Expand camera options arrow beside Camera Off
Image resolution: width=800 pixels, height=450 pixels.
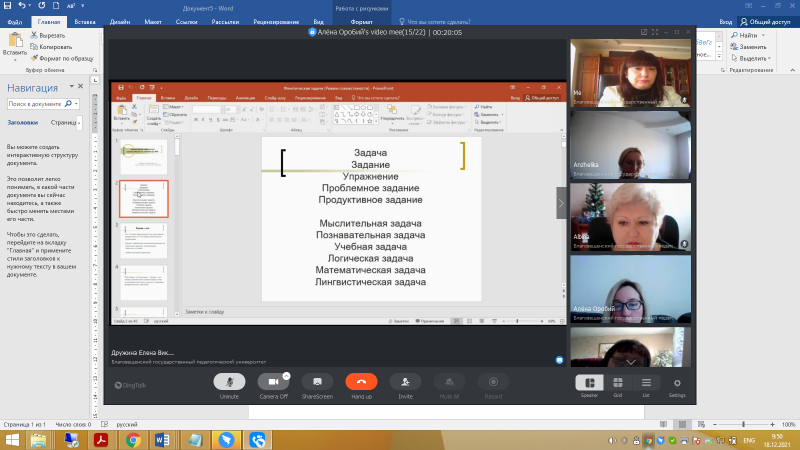[x=286, y=376]
